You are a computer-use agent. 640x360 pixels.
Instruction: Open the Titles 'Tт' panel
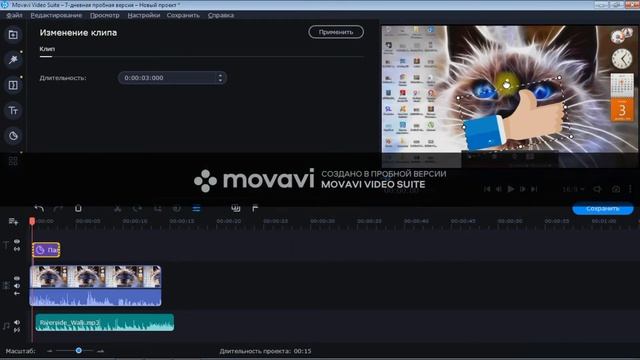point(13,110)
